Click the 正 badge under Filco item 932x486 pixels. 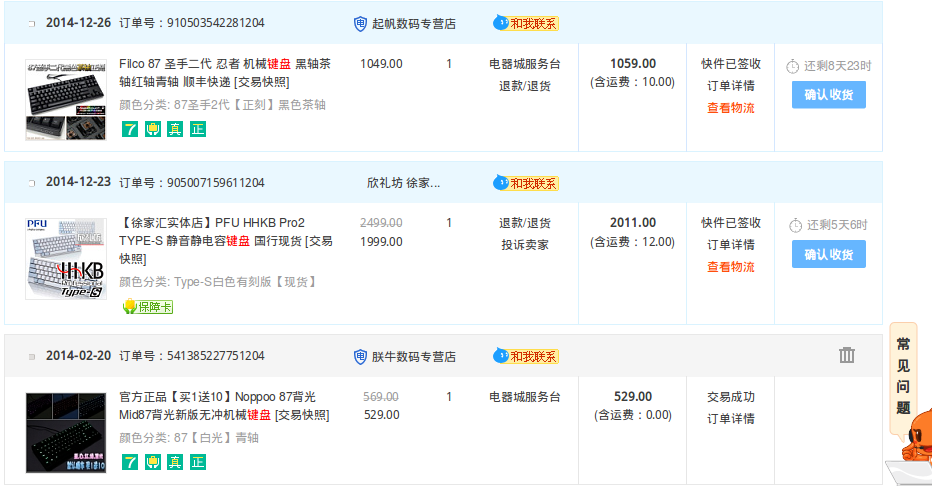point(197,128)
